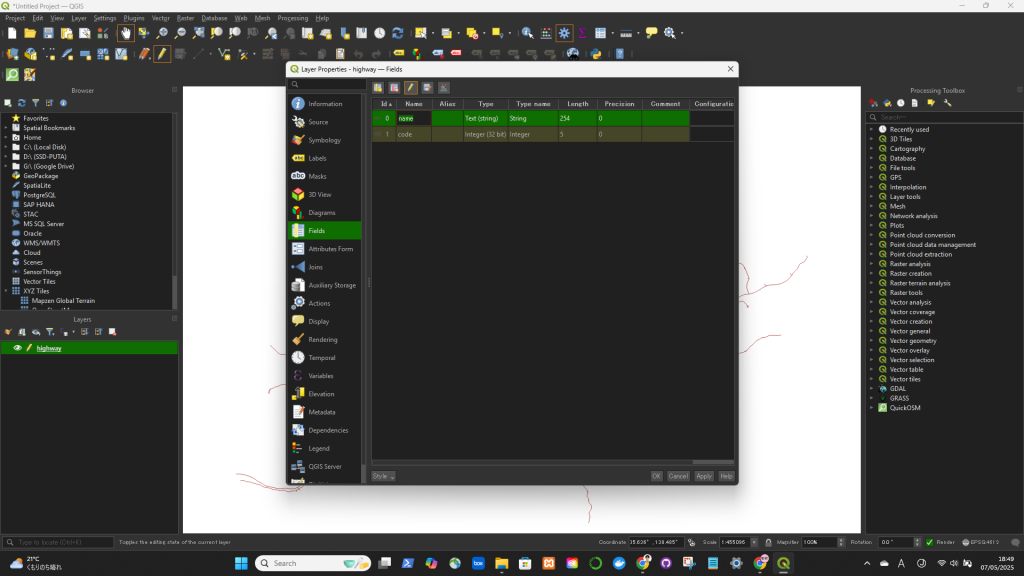Hide the highway layer using eye icon
Screen dimensions: 1024x576
[17, 348]
